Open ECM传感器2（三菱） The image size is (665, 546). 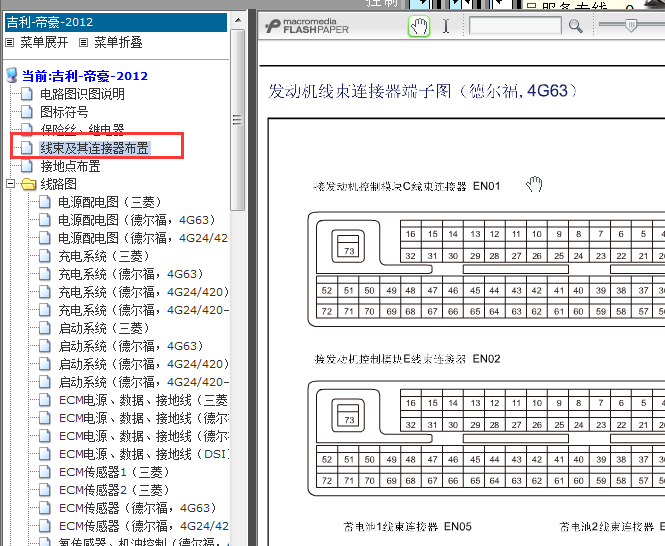tap(114, 490)
